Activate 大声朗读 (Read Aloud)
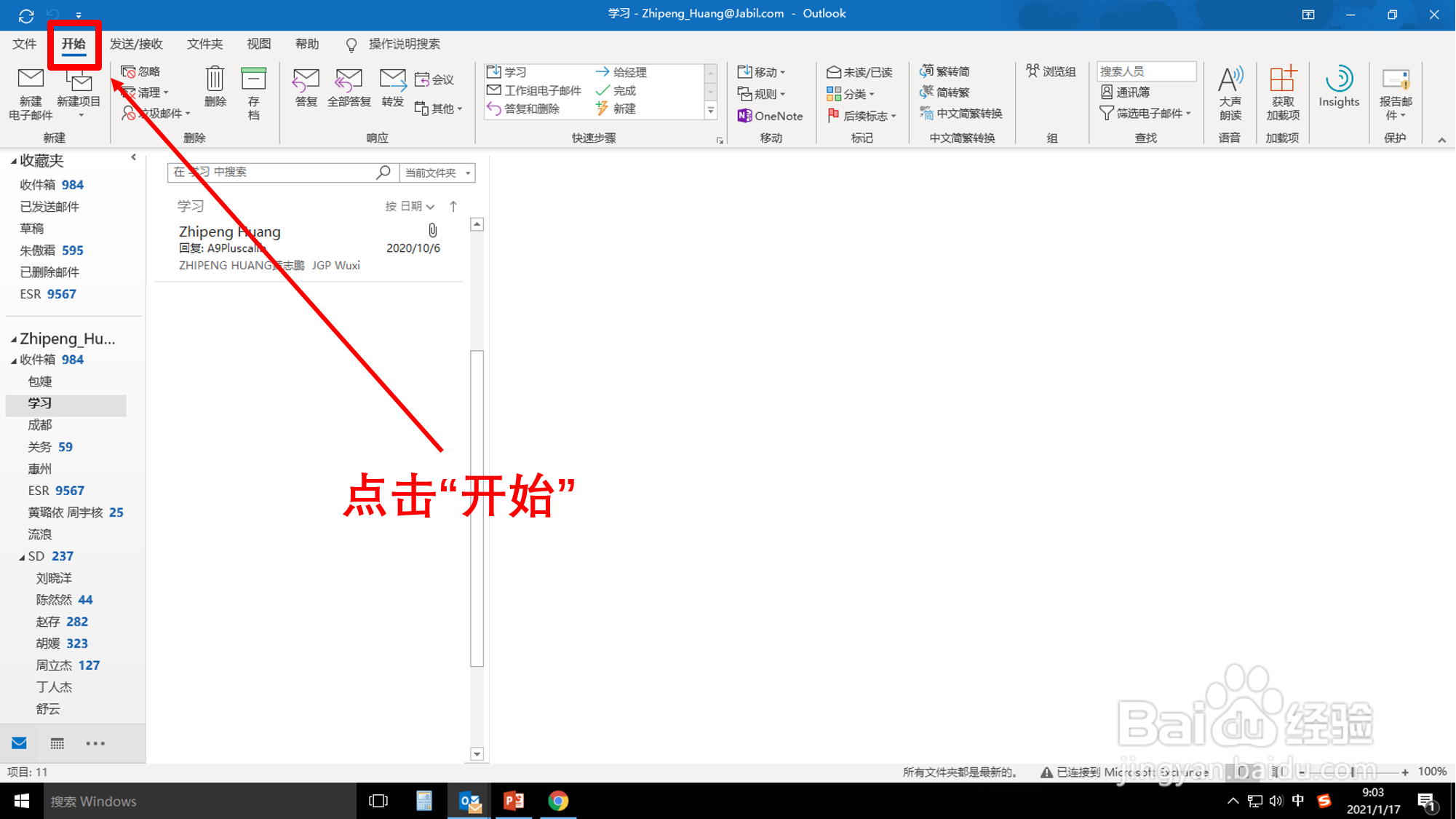Image resolution: width=1456 pixels, height=819 pixels. click(1230, 93)
